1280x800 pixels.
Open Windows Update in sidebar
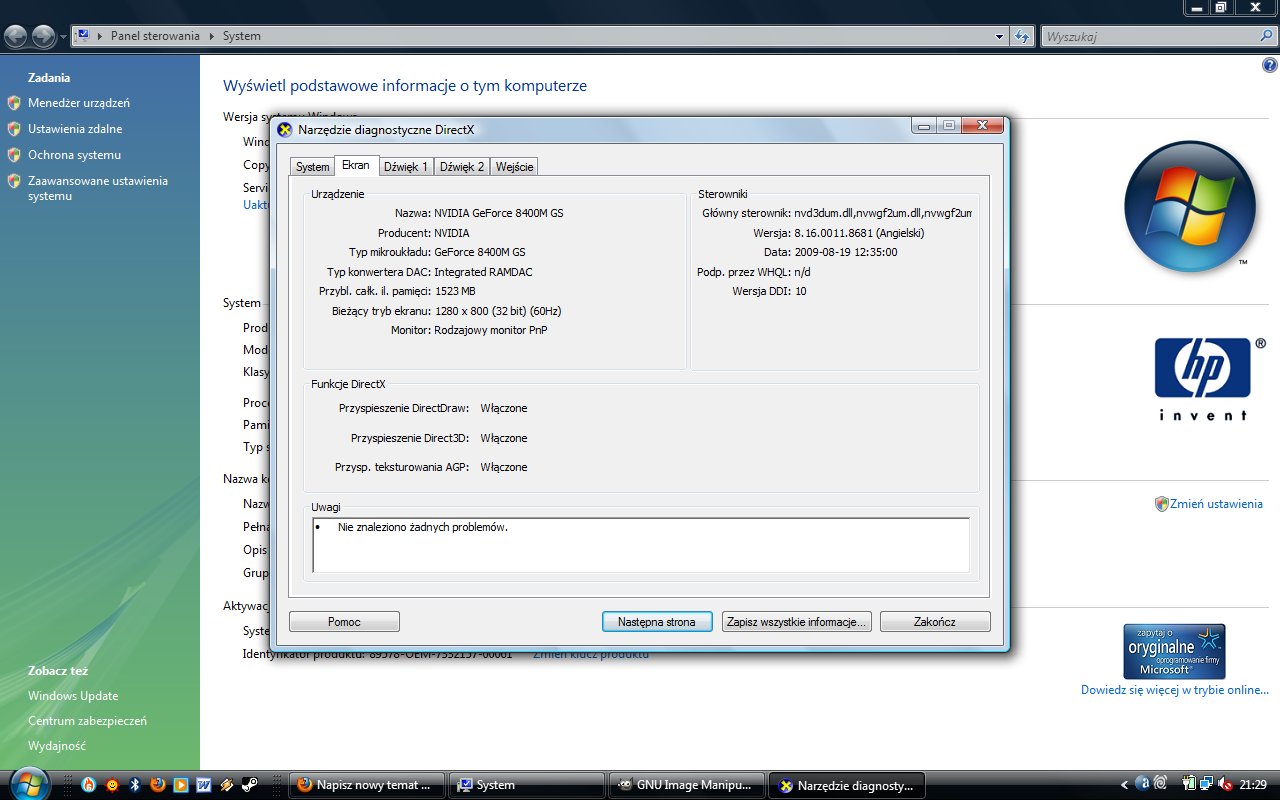point(73,696)
